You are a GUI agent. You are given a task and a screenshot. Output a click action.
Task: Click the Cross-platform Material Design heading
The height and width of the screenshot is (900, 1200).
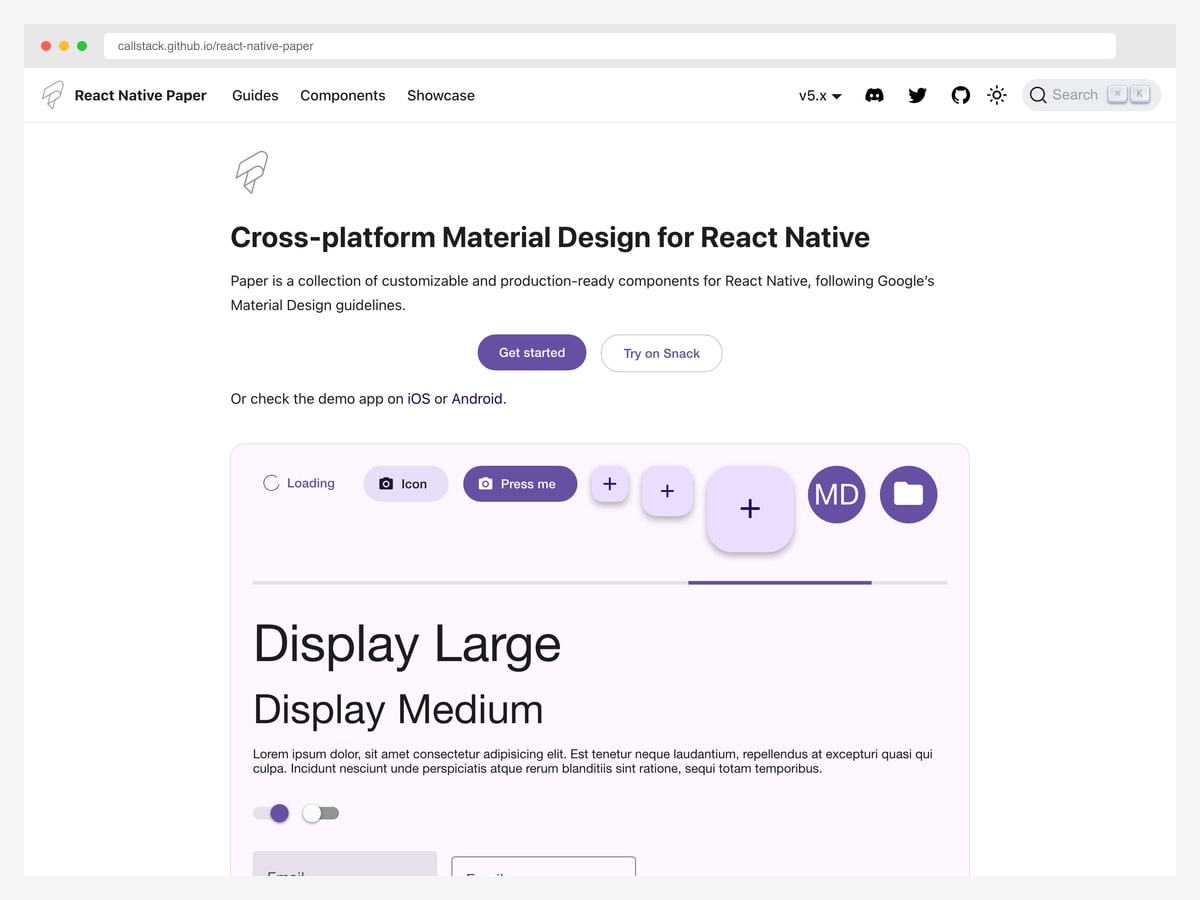click(550, 237)
